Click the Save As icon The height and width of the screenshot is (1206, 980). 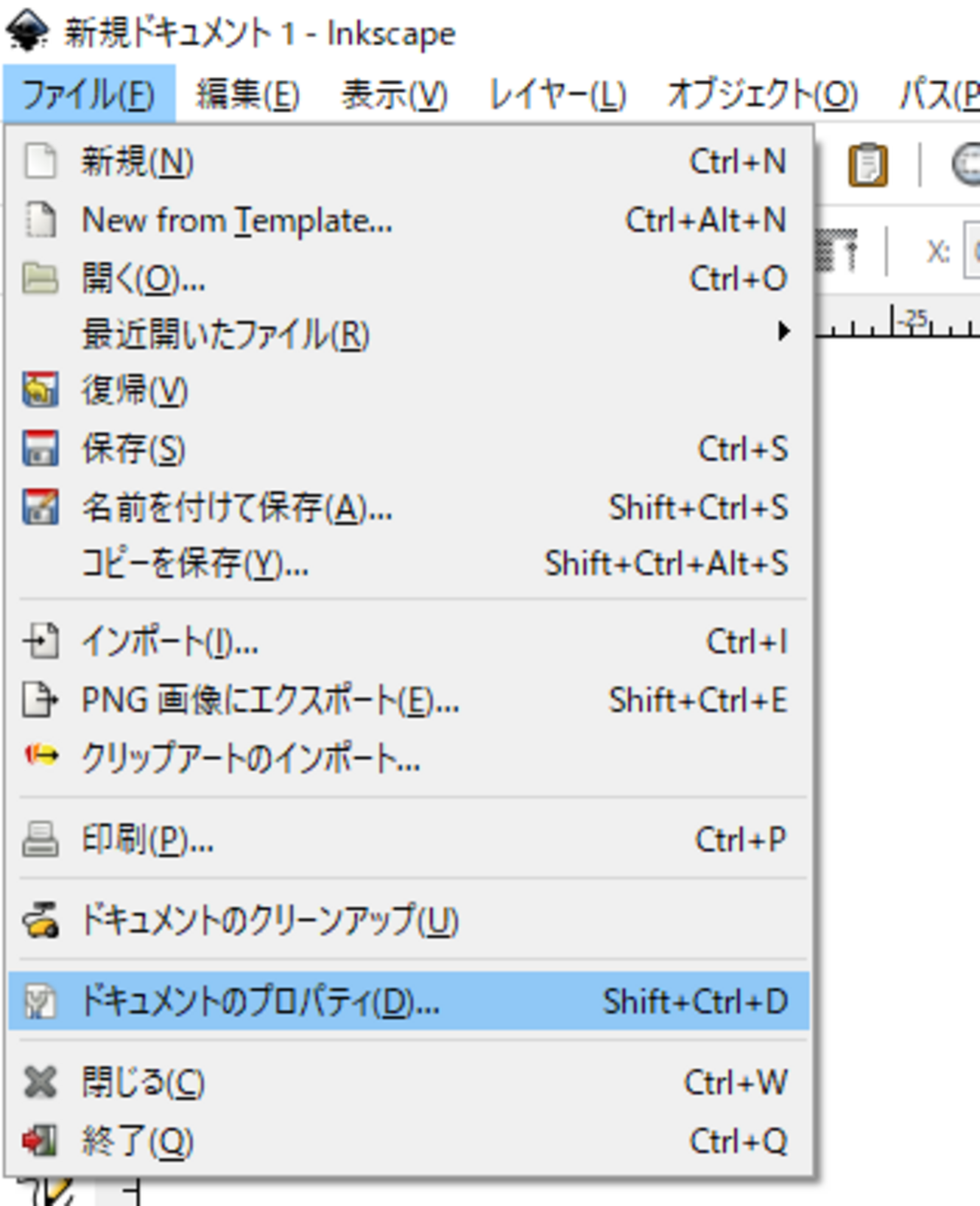(40, 507)
